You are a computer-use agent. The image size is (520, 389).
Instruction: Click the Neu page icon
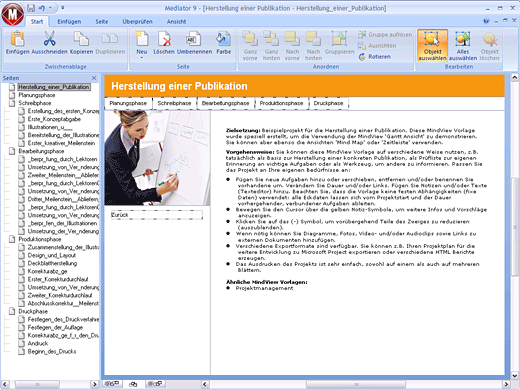click(x=142, y=38)
